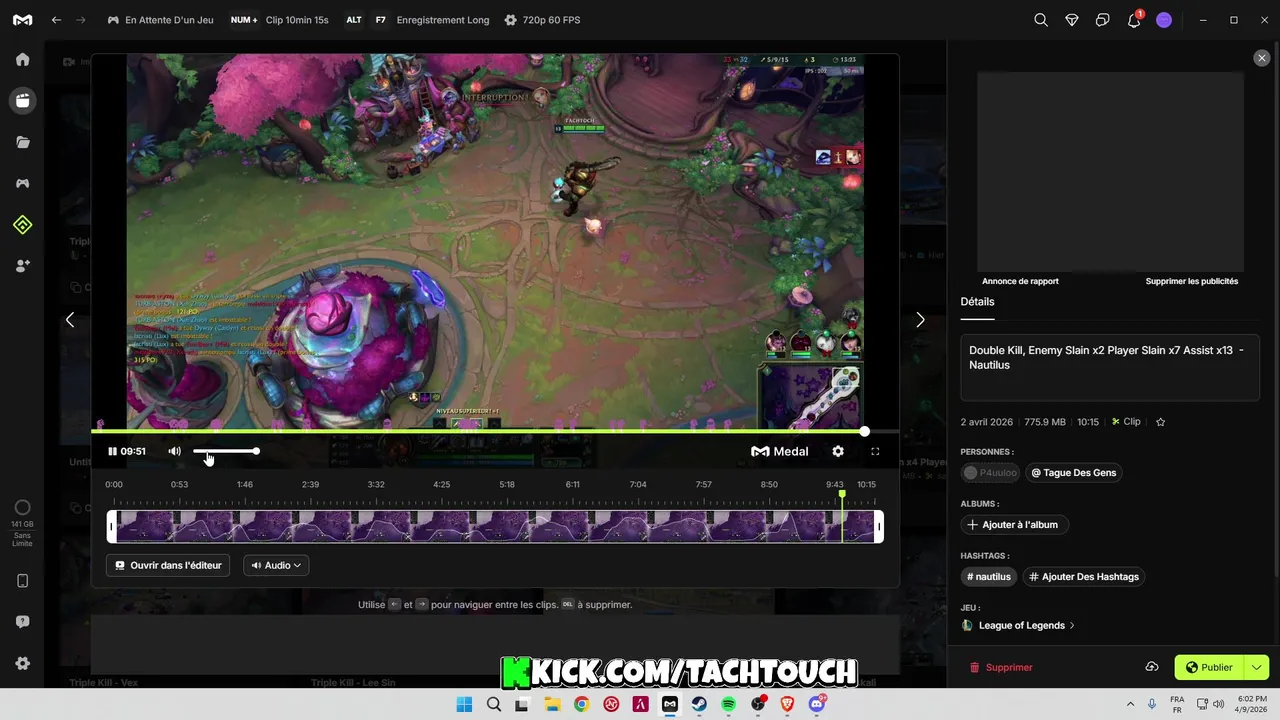Delete clip with Supprimer
This screenshot has width=1280, height=720.
click(1001, 667)
